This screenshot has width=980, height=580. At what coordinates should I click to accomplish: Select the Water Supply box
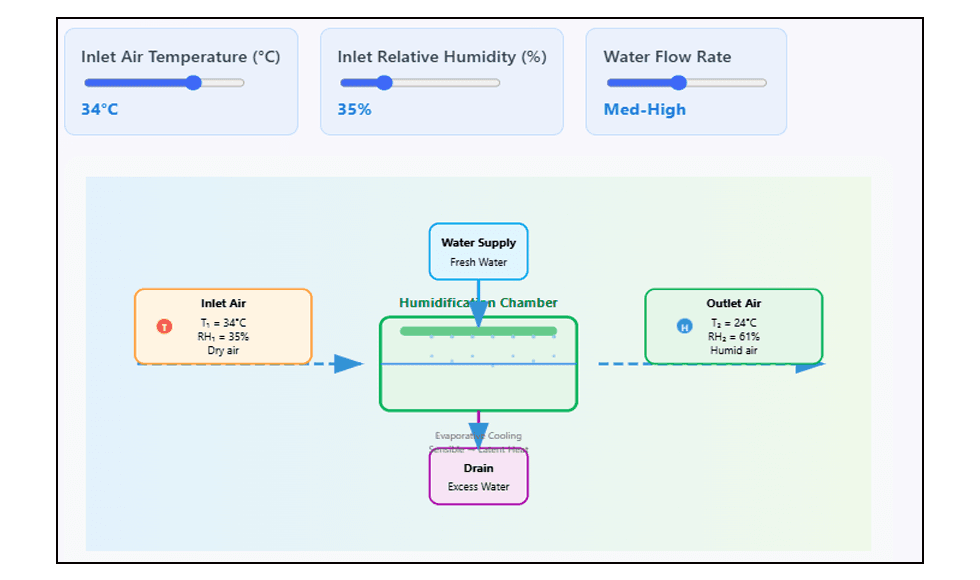478,251
